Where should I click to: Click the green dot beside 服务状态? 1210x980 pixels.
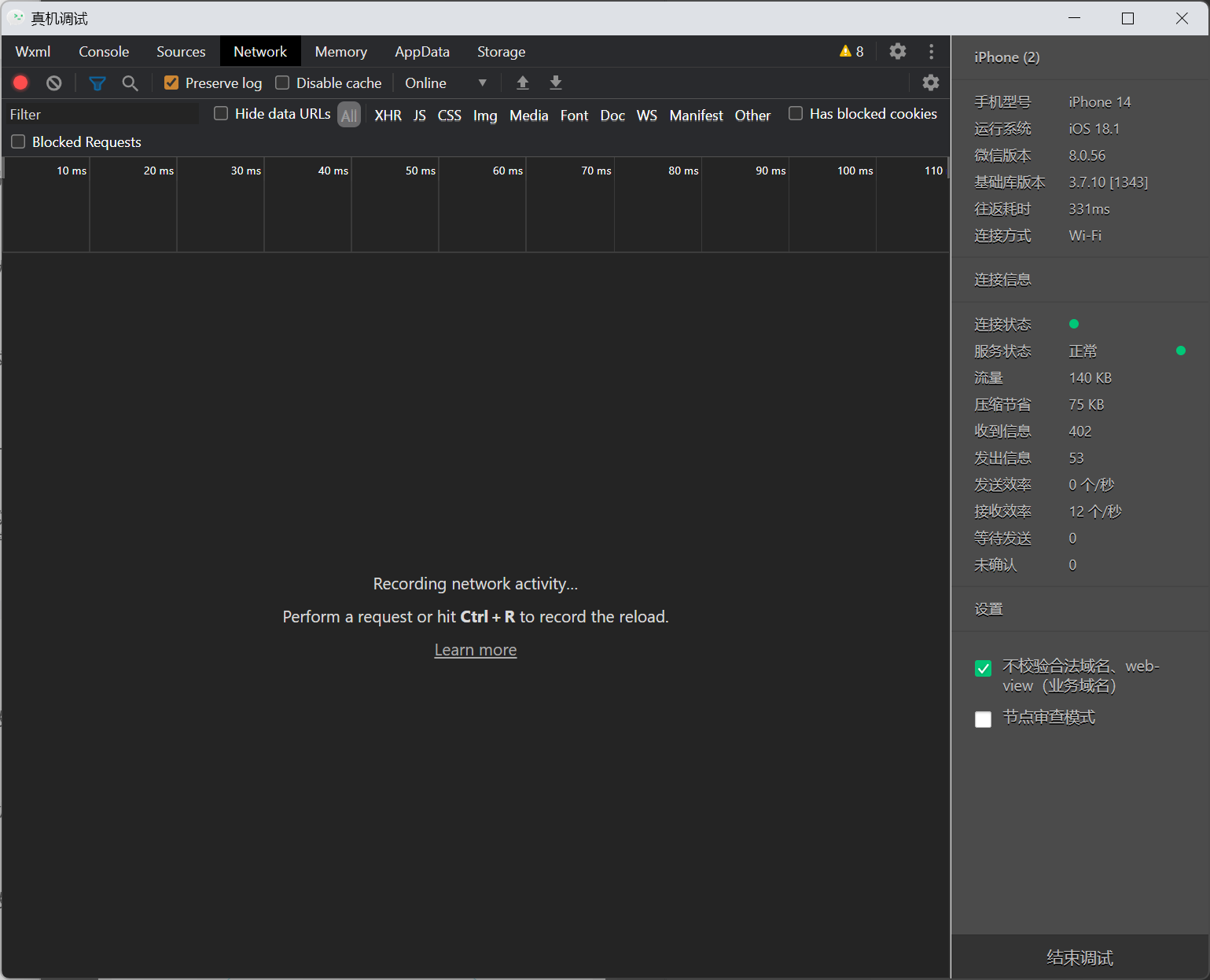(1181, 351)
